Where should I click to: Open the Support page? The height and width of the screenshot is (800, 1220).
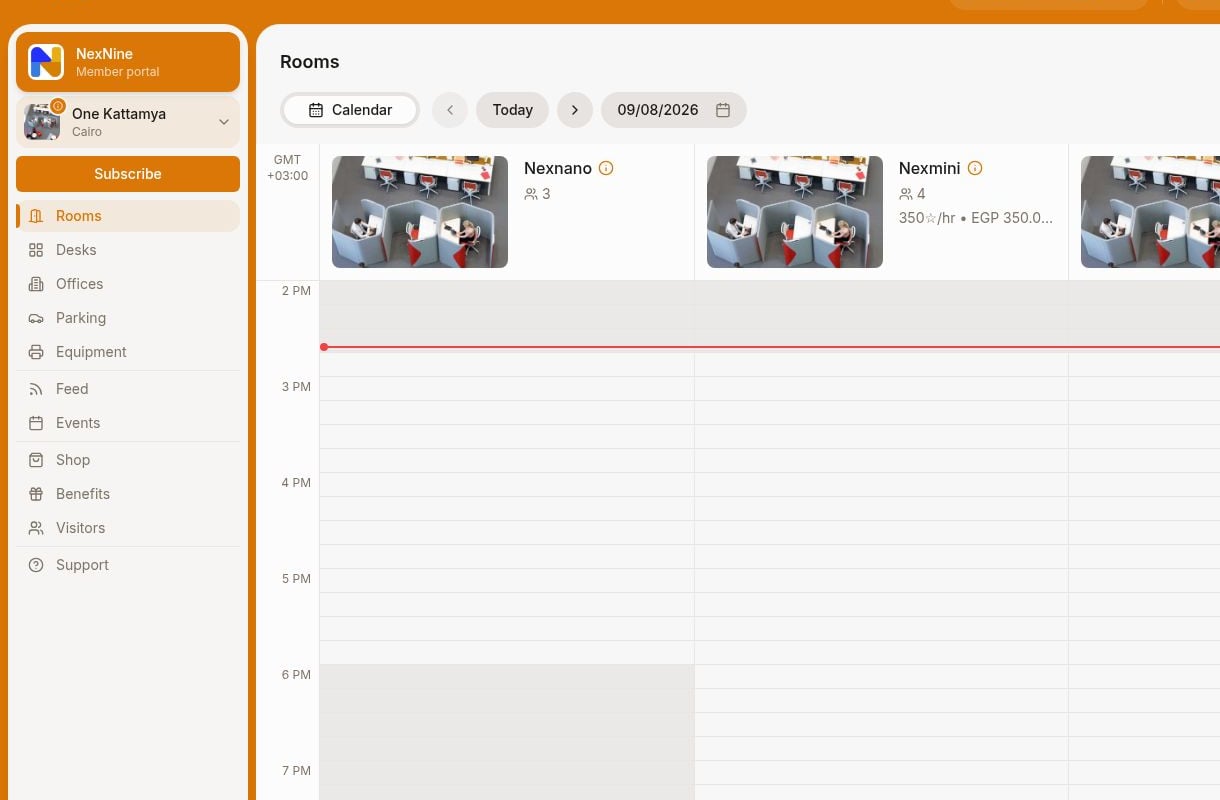coord(128,565)
